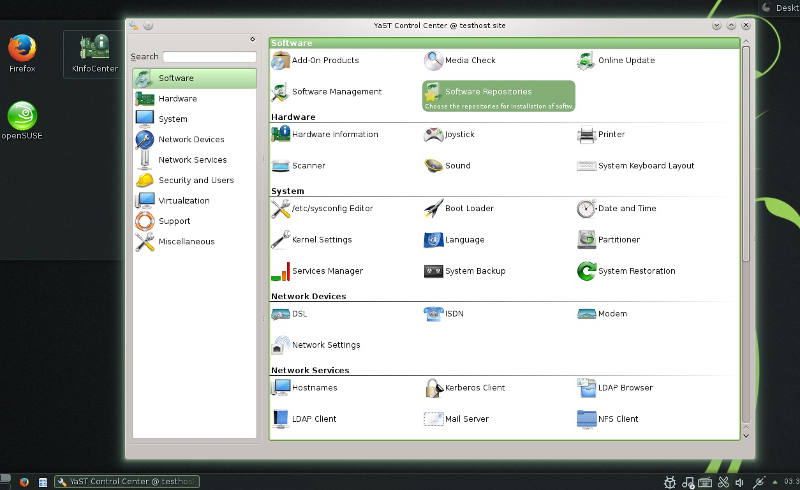800x490 pixels.
Task: Open openSUSE desktop shortcut
Action: (22, 121)
